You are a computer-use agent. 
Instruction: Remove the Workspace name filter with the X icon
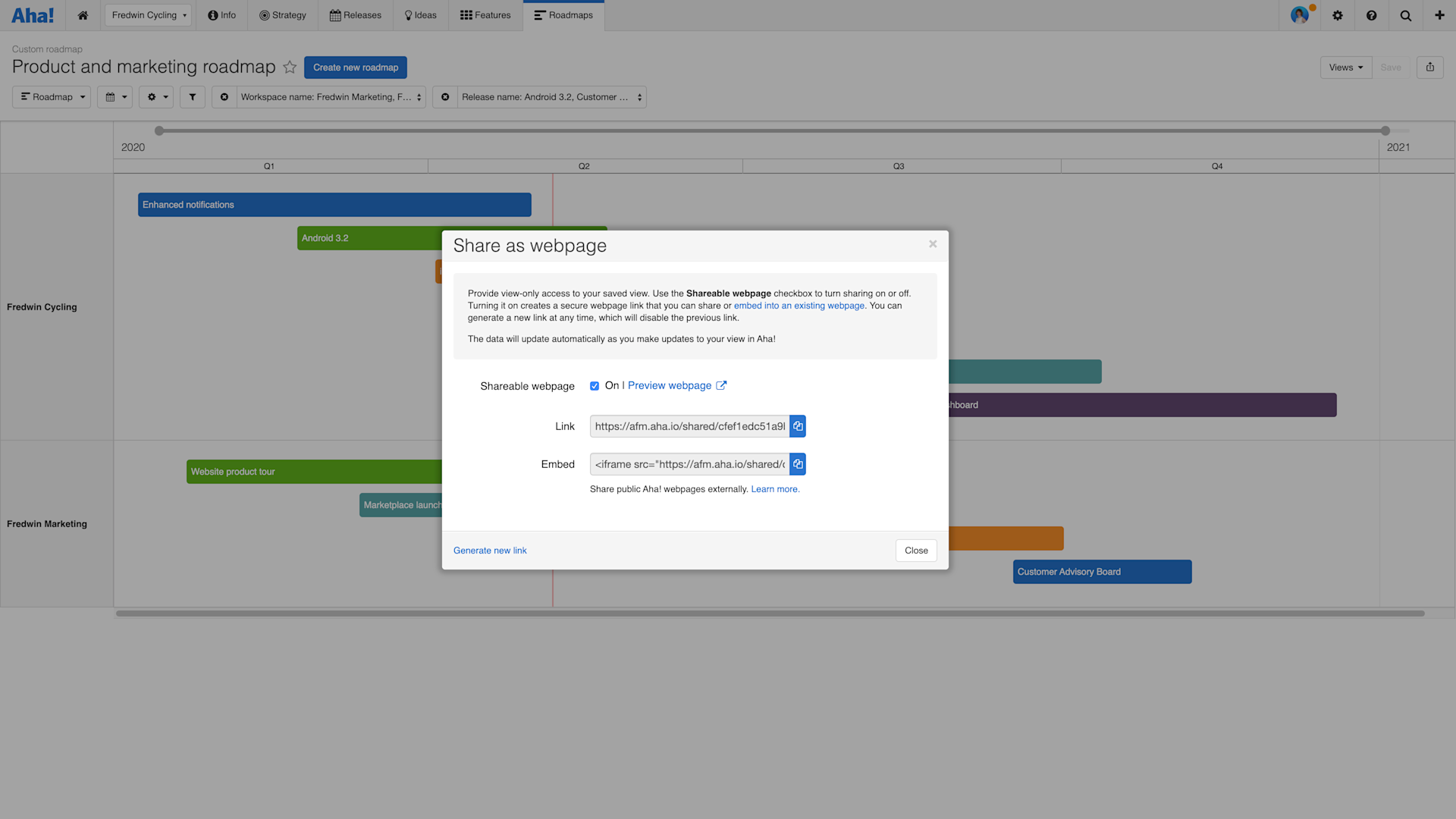click(224, 97)
